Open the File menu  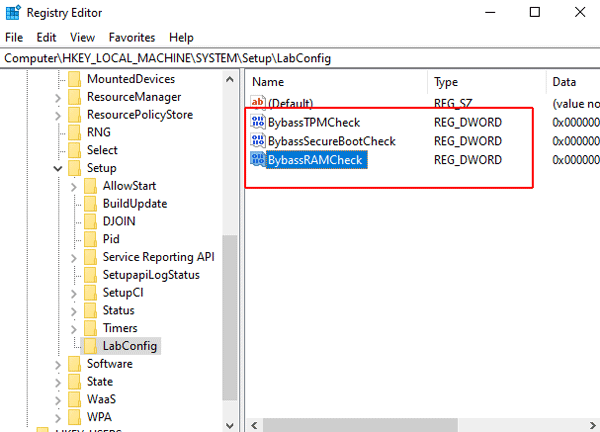14,37
